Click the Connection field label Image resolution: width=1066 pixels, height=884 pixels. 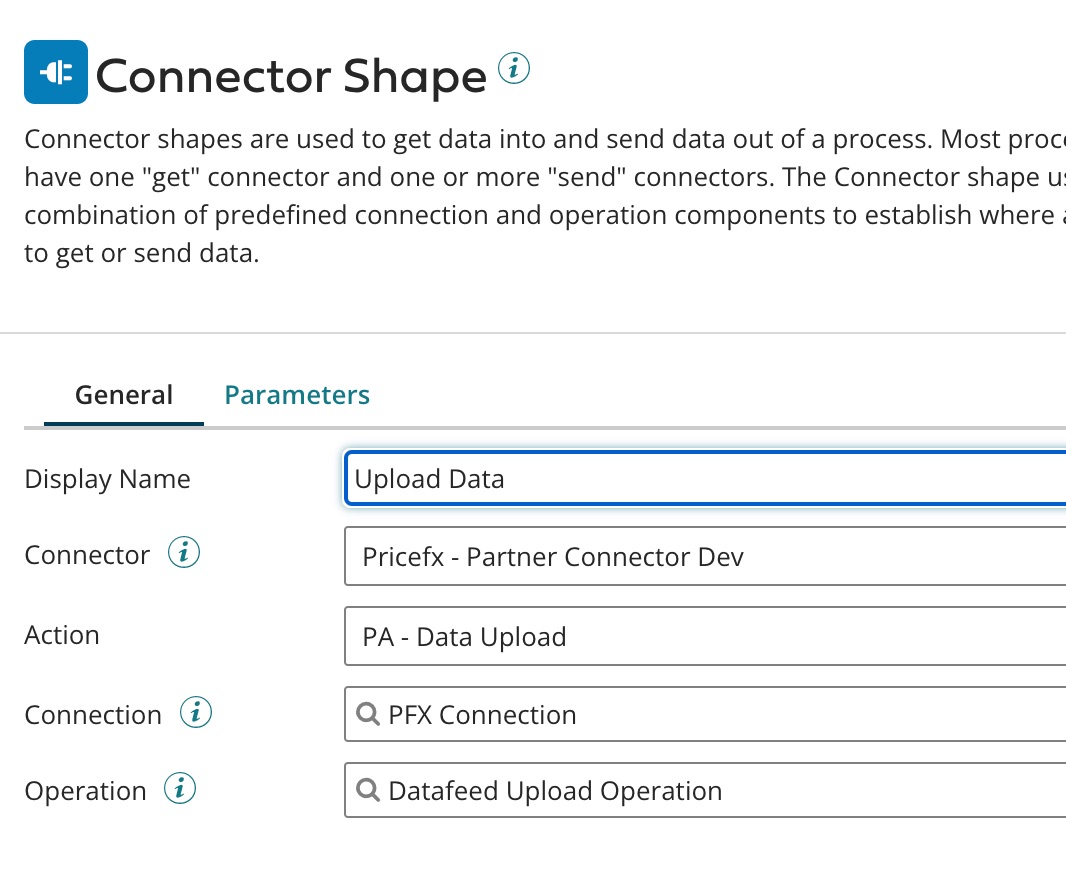coord(93,715)
